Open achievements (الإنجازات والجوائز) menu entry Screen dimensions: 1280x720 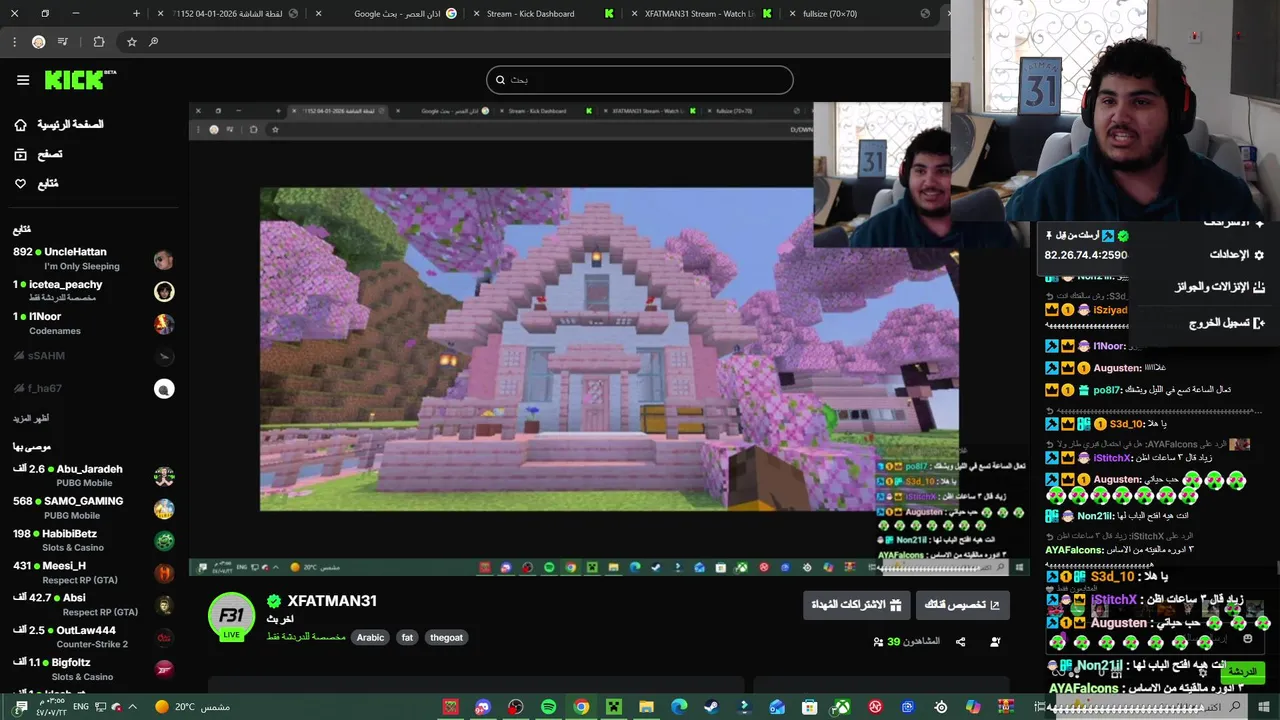[1219, 287]
